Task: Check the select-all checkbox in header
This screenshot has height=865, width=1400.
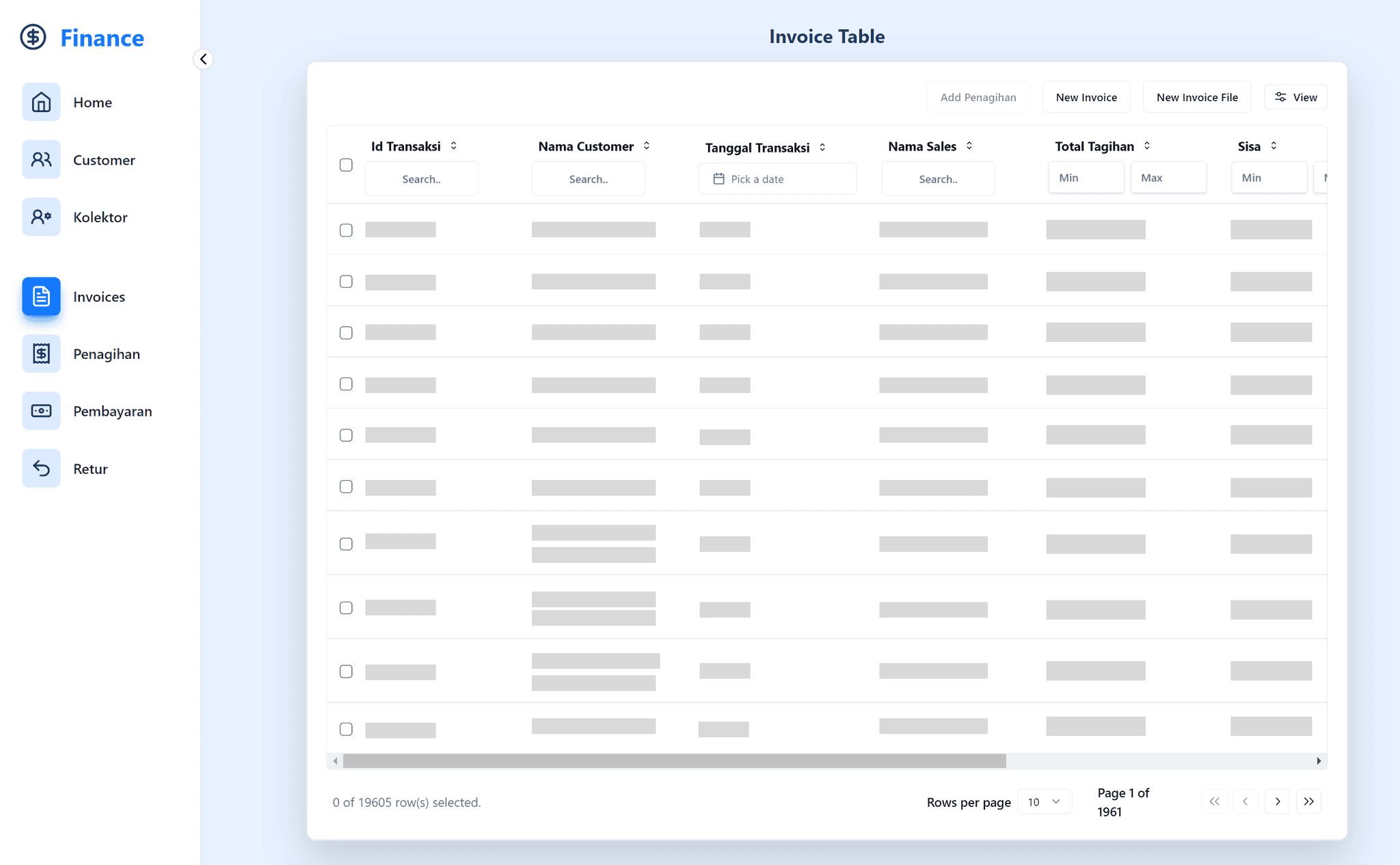Action: [346, 165]
